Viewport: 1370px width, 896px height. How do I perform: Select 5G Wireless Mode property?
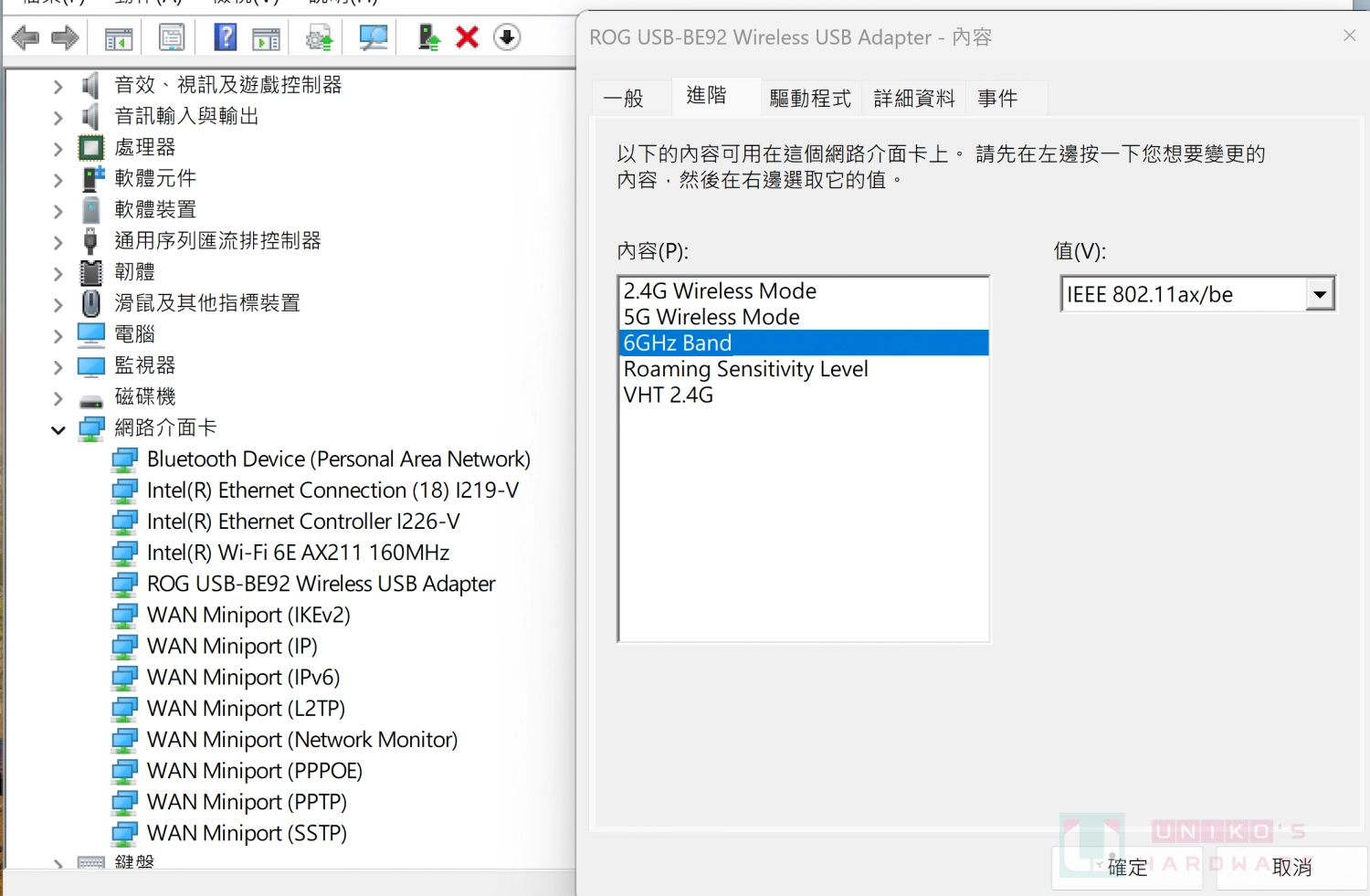coord(803,317)
